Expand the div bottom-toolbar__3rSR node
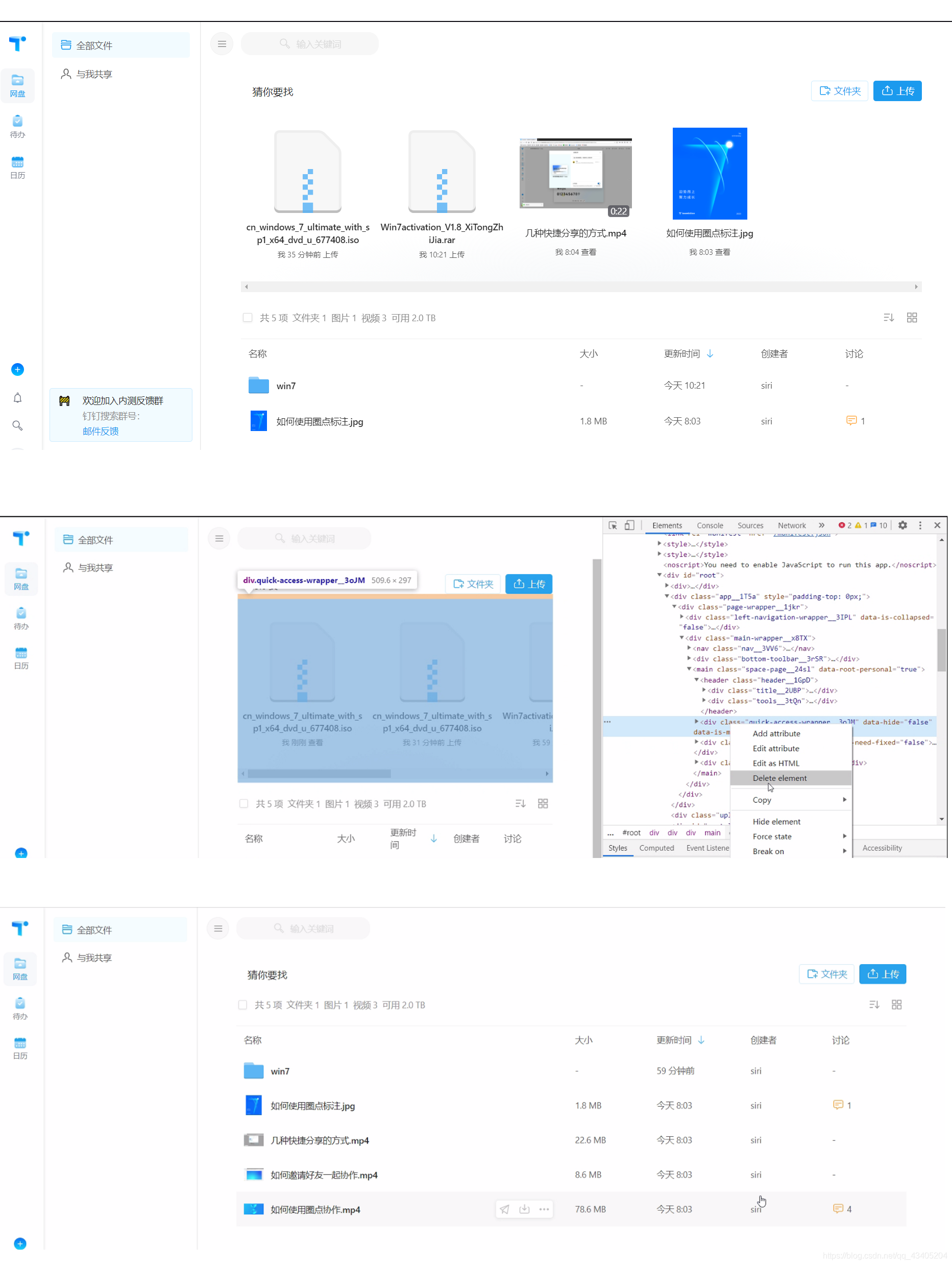 pyautogui.click(x=689, y=658)
